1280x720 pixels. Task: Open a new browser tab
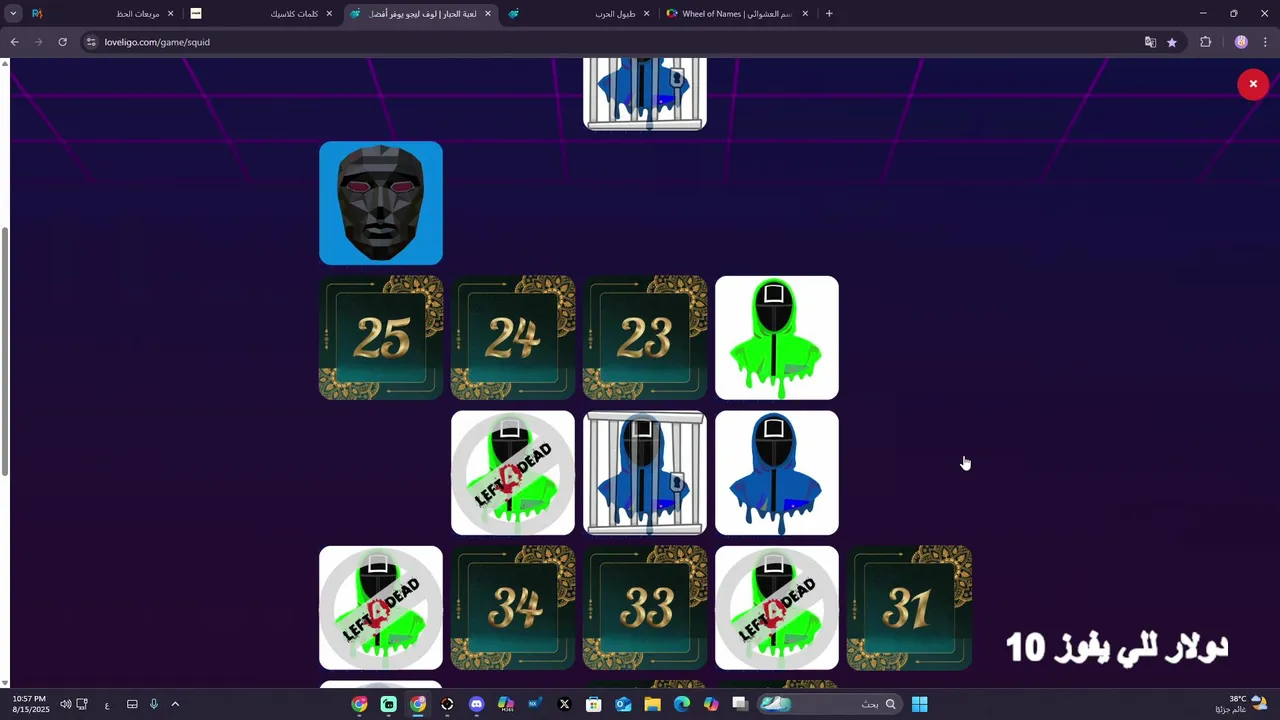pos(829,14)
